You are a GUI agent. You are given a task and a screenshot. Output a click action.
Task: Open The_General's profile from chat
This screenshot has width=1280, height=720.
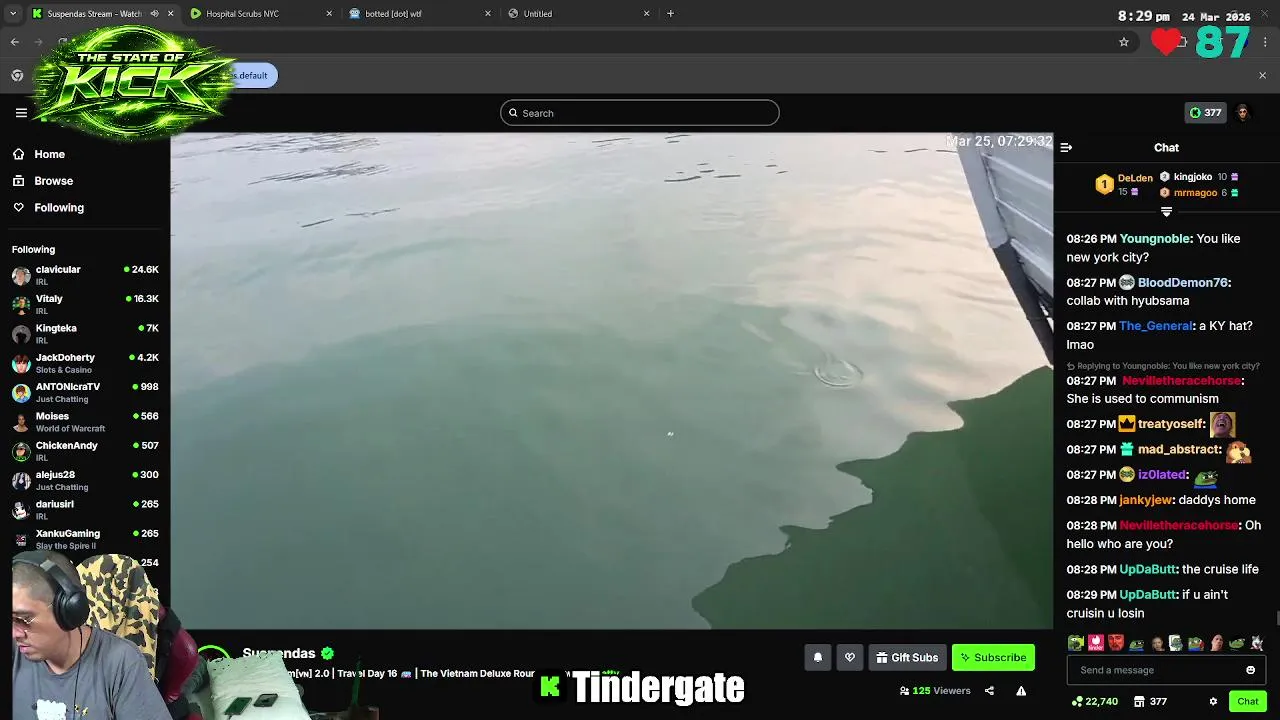tap(1156, 326)
